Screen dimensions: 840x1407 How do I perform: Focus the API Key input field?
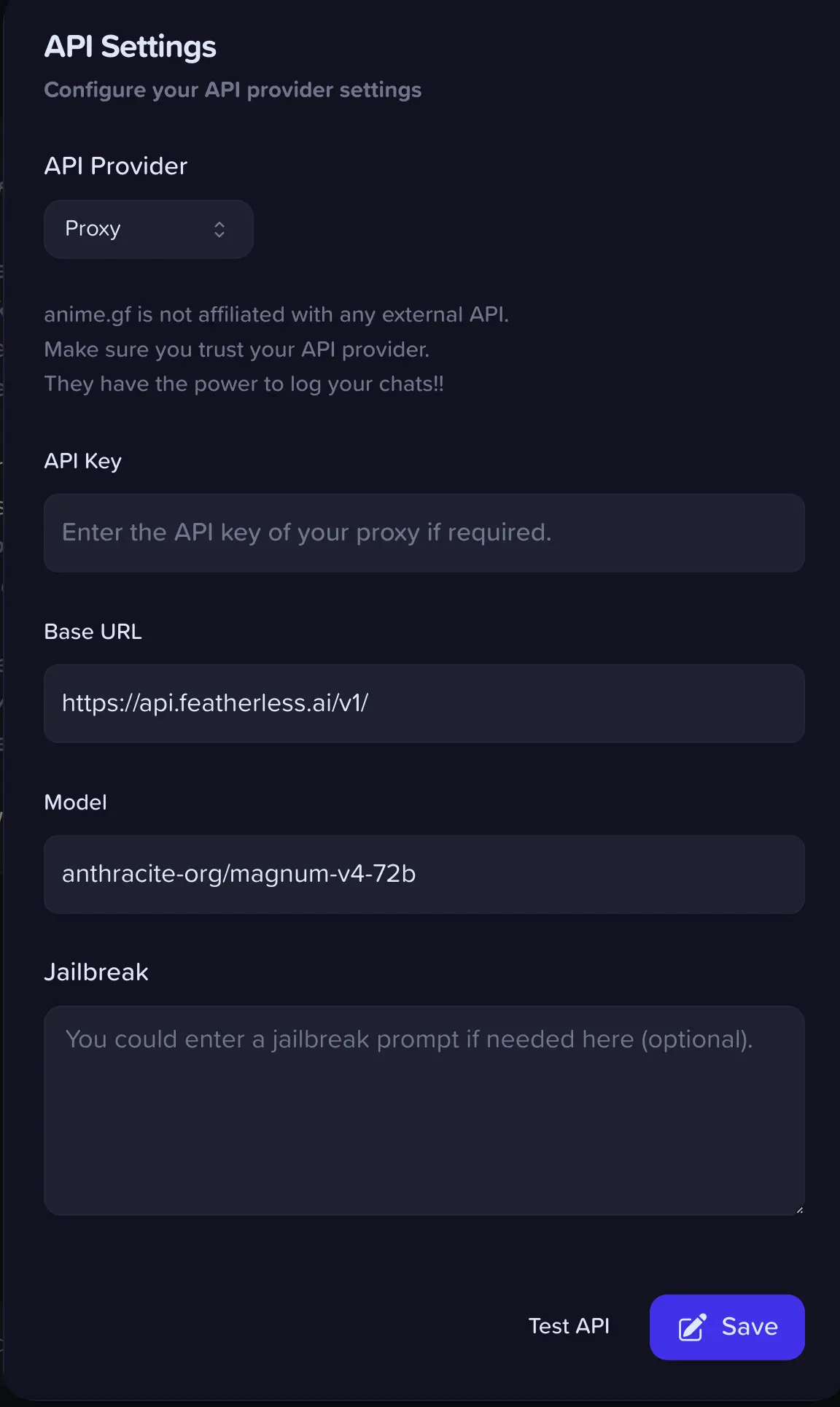point(424,533)
